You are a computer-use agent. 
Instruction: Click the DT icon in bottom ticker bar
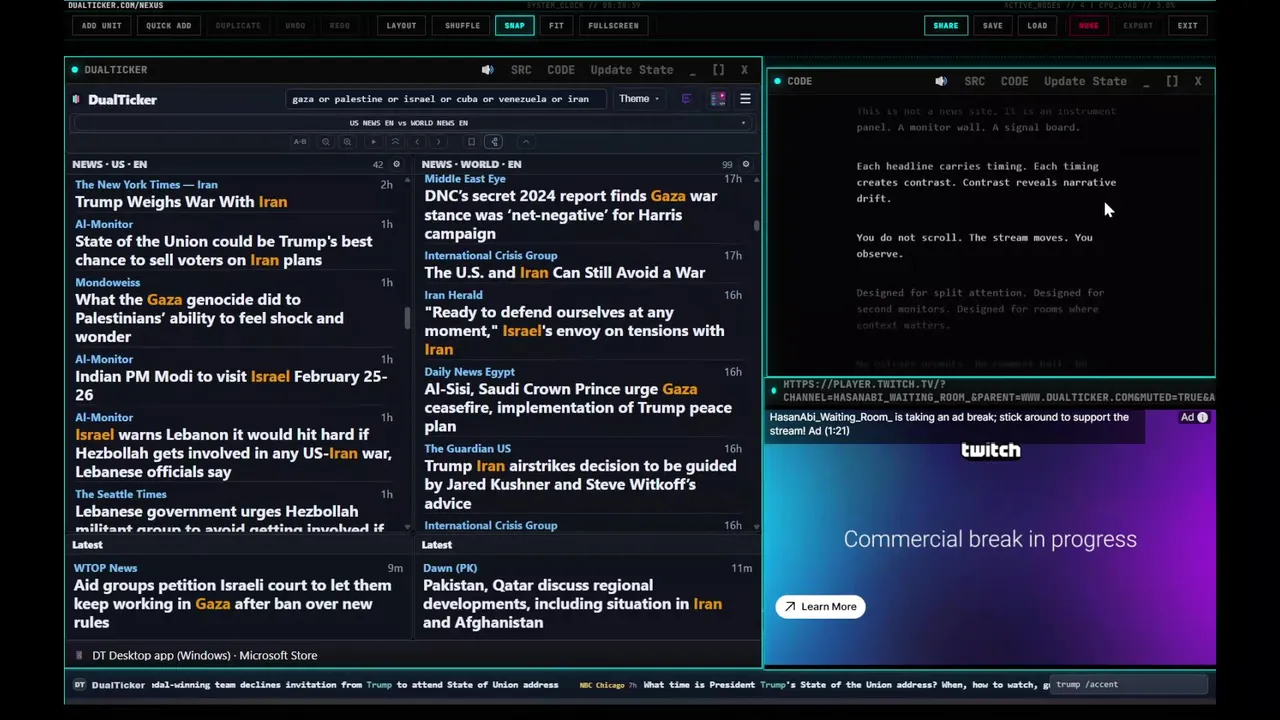tap(80, 685)
